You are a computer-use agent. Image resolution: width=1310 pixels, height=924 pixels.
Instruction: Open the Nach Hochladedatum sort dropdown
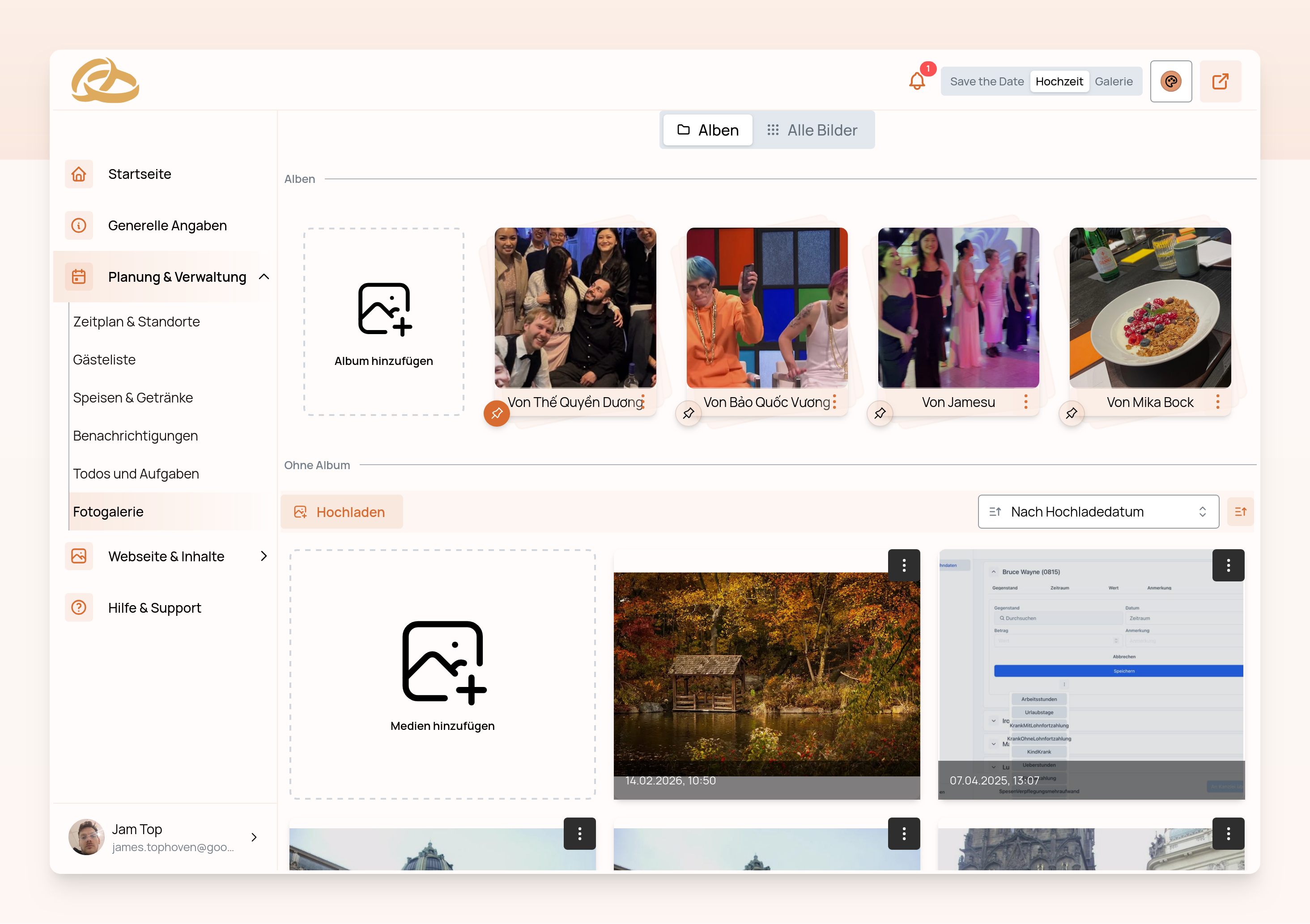click(1098, 512)
